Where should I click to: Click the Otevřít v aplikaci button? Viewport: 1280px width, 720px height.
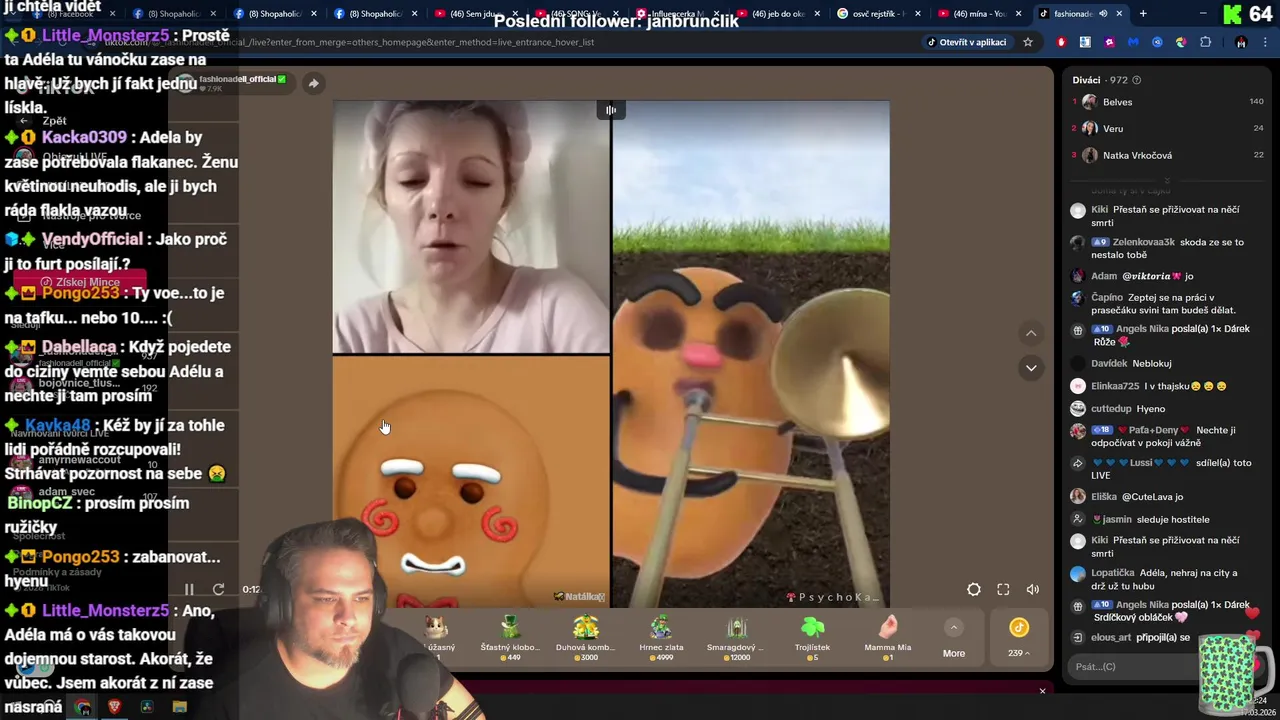(966, 42)
